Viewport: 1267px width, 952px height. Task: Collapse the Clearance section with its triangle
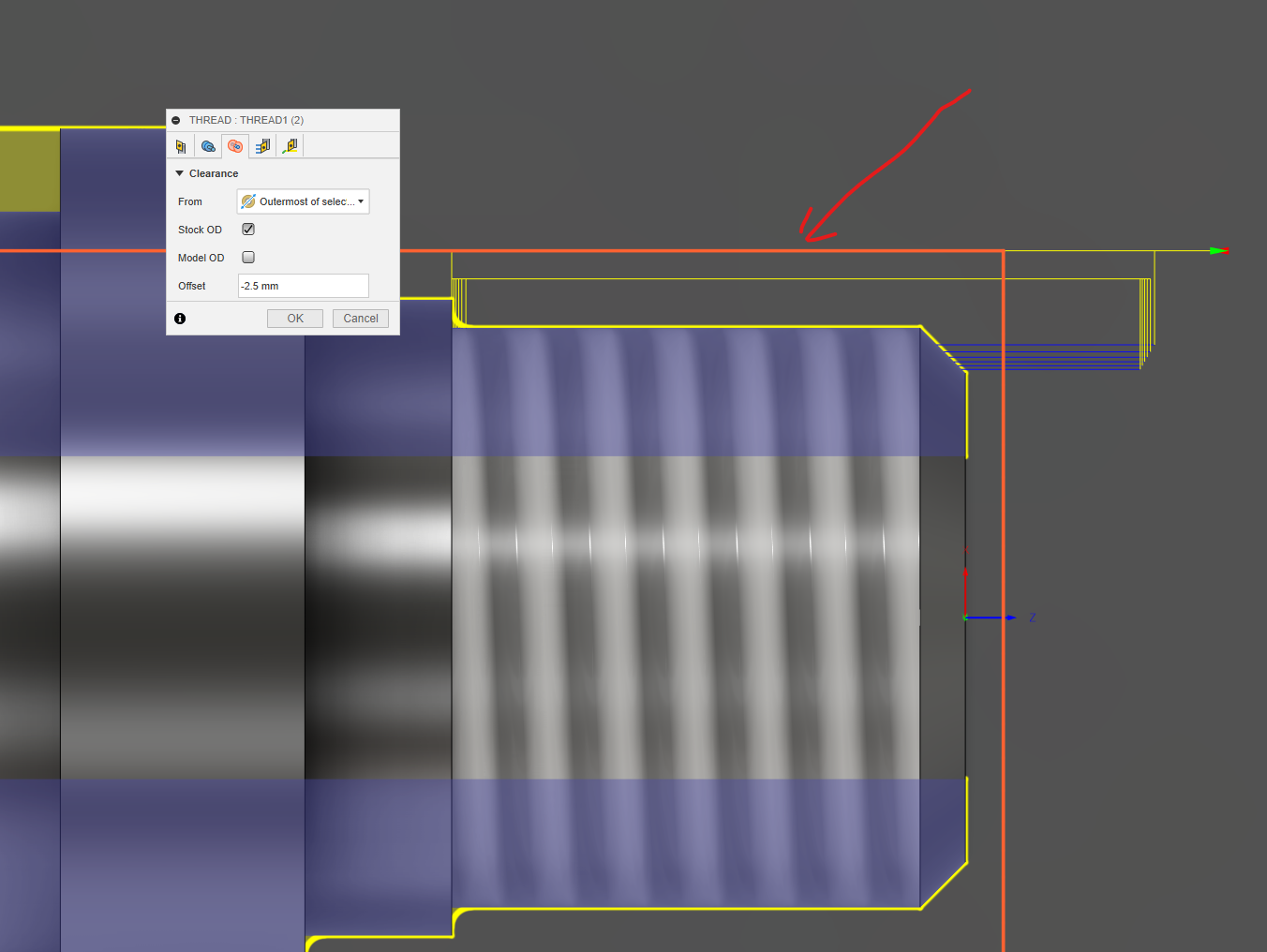click(x=179, y=173)
